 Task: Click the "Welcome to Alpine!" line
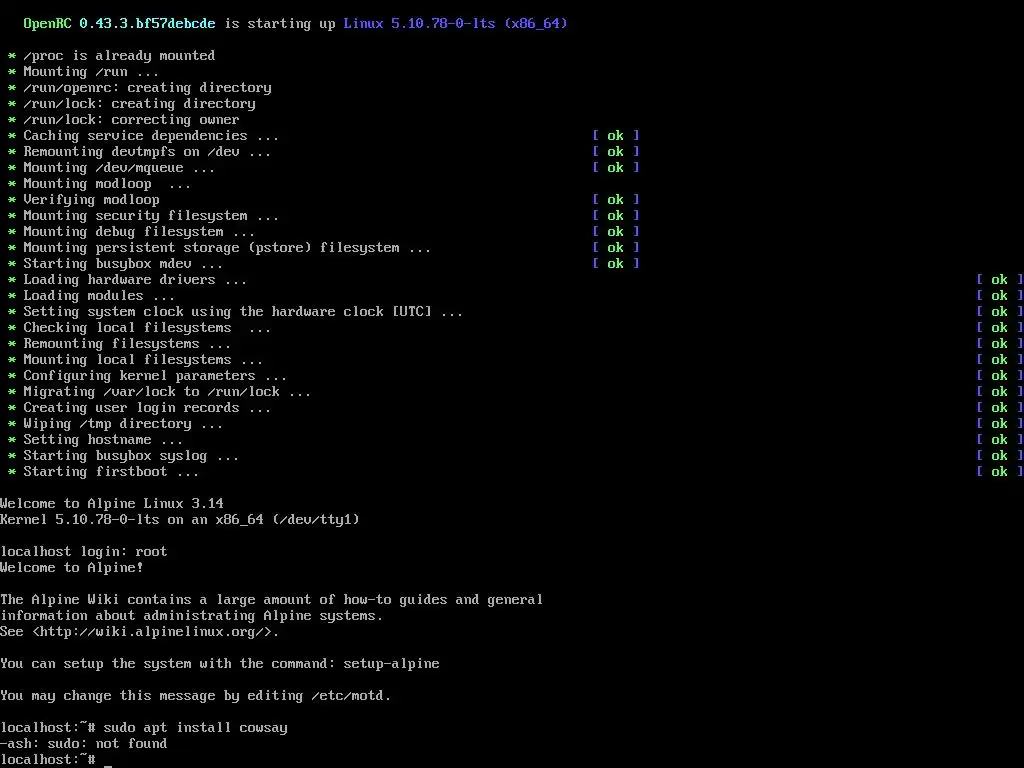tap(72, 568)
